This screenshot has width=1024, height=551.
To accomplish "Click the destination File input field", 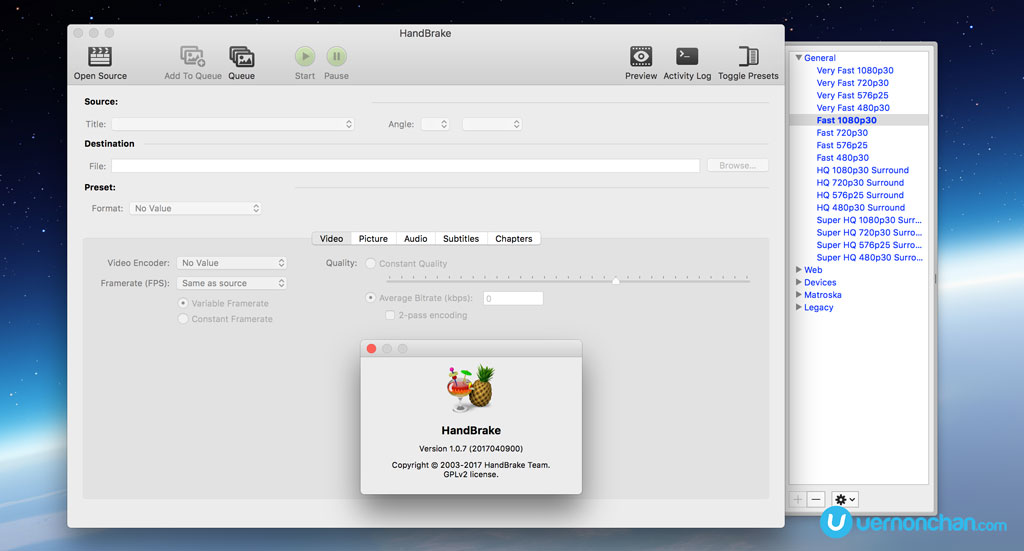I will [x=406, y=166].
